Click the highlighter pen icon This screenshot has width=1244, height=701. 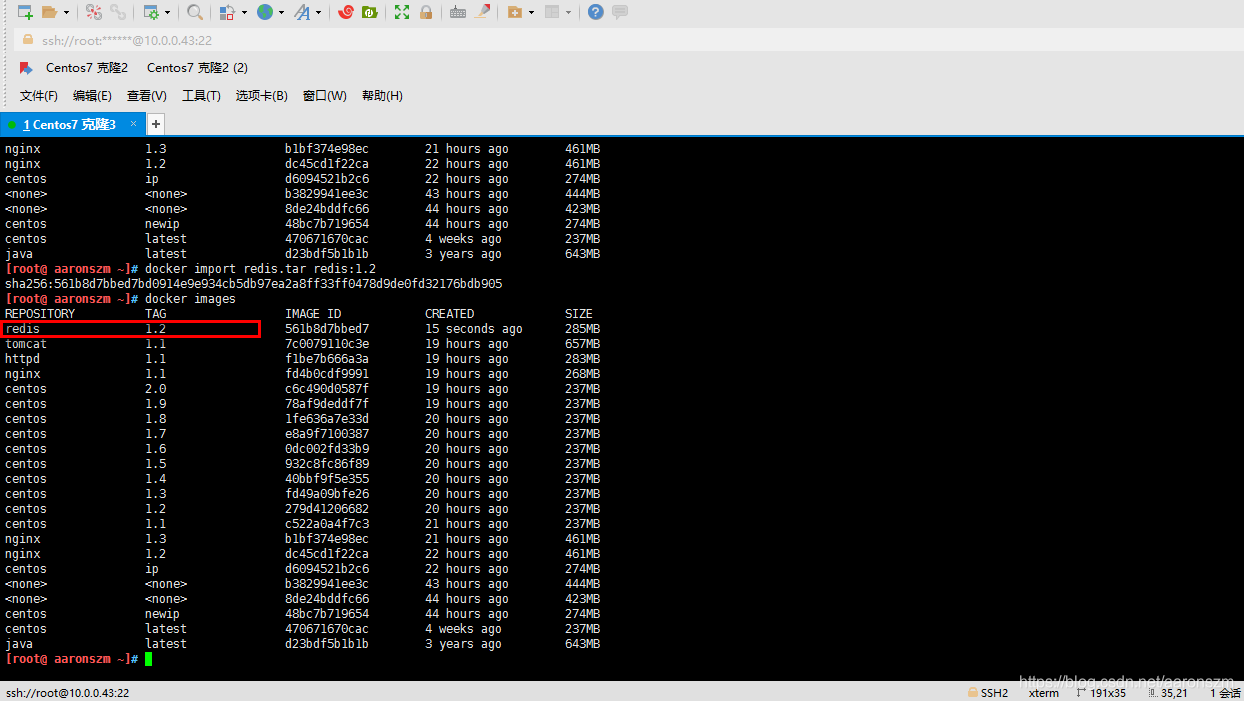[x=483, y=12]
